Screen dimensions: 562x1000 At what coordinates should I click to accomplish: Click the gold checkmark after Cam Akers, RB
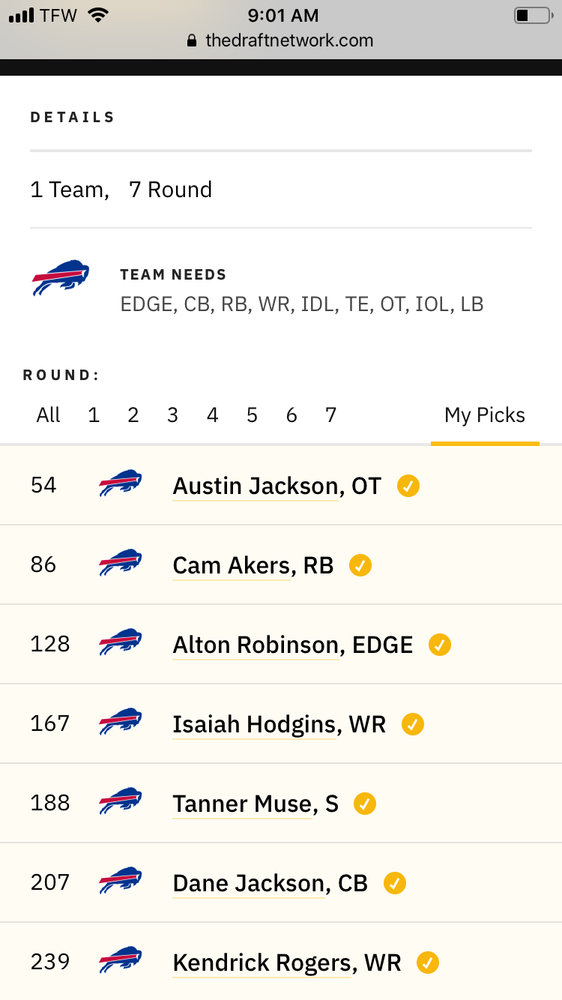pos(360,566)
